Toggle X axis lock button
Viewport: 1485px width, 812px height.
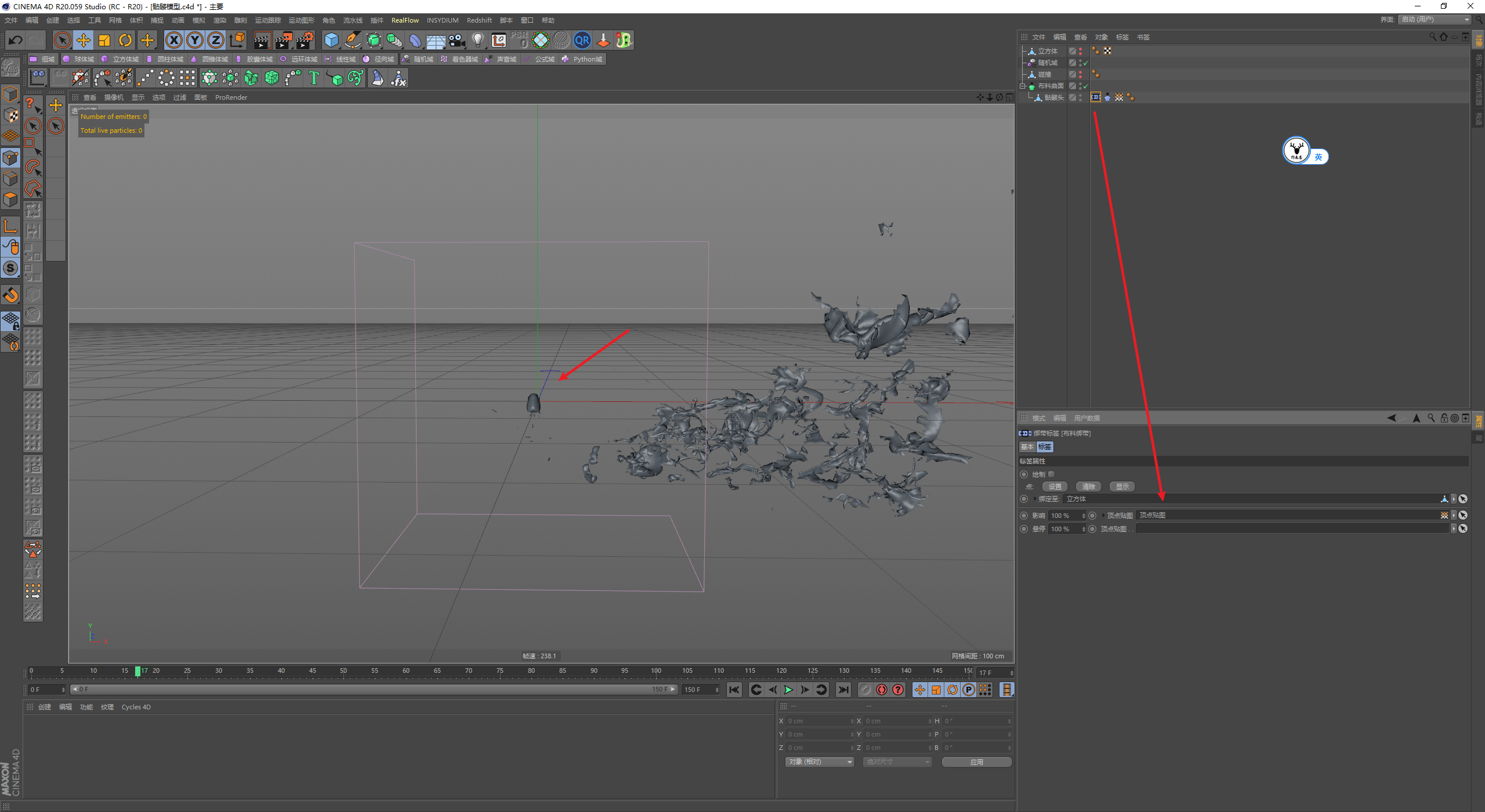(x=173, y=40)
